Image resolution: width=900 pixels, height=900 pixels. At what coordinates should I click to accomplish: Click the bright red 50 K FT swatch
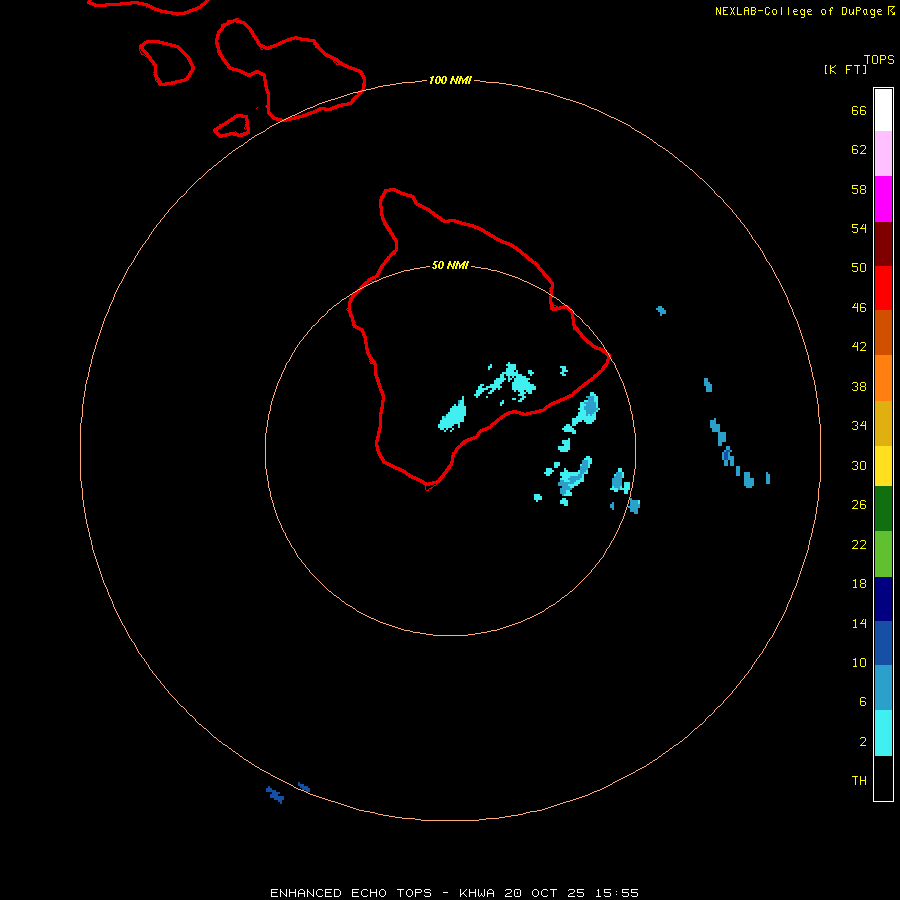(883, 288)
